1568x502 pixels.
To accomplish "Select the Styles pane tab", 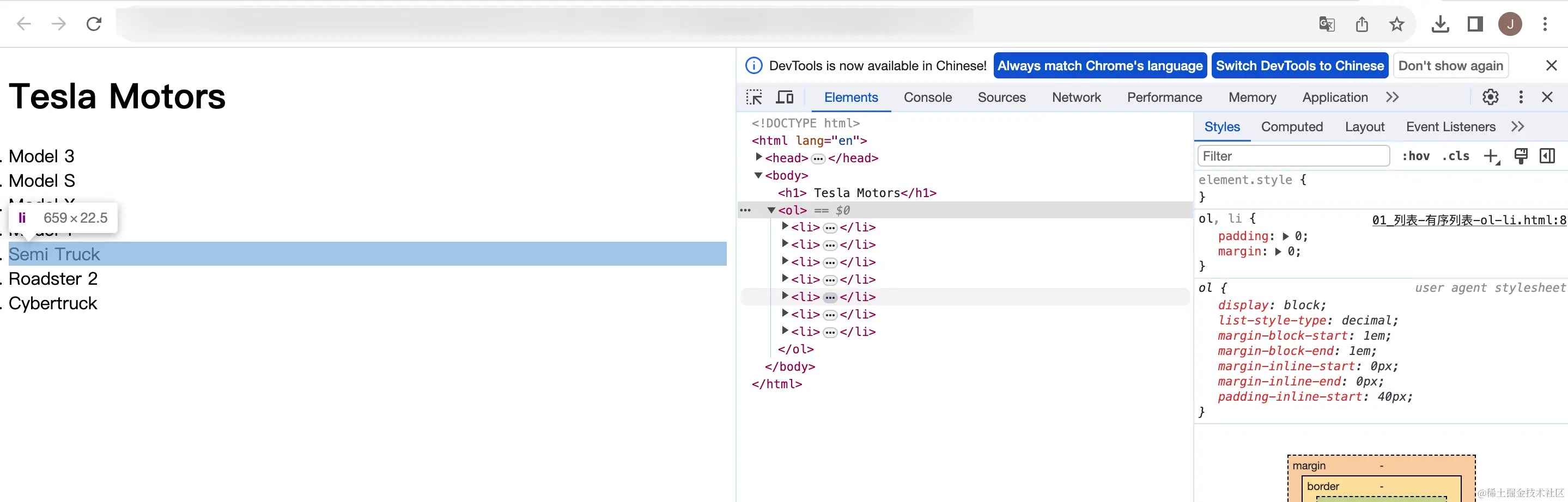I will coord(1221,126).
